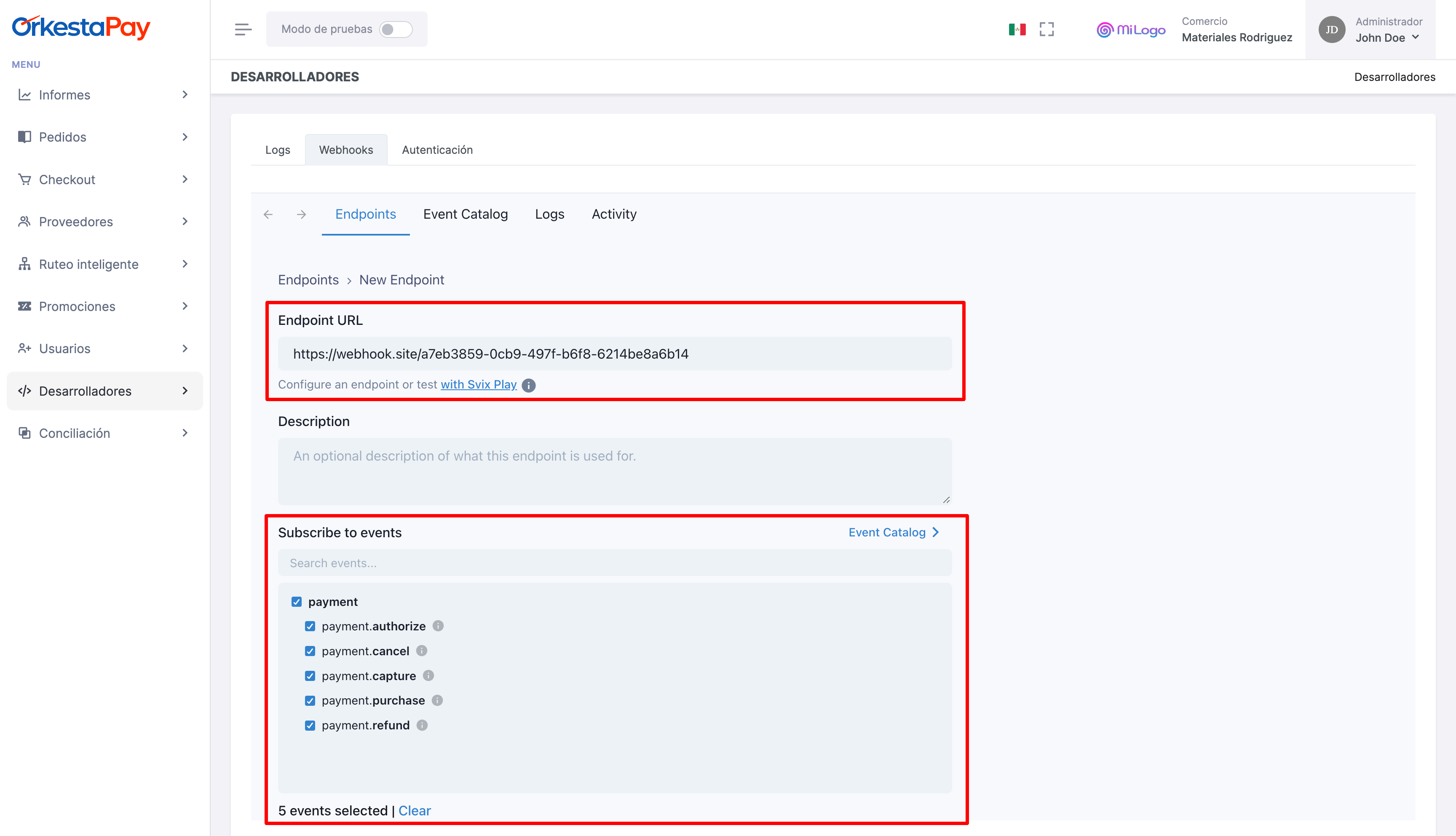Show info for payment.authorize event
Screen dimensions: 1456x836
pyautogui.click(x=438, y=626)
